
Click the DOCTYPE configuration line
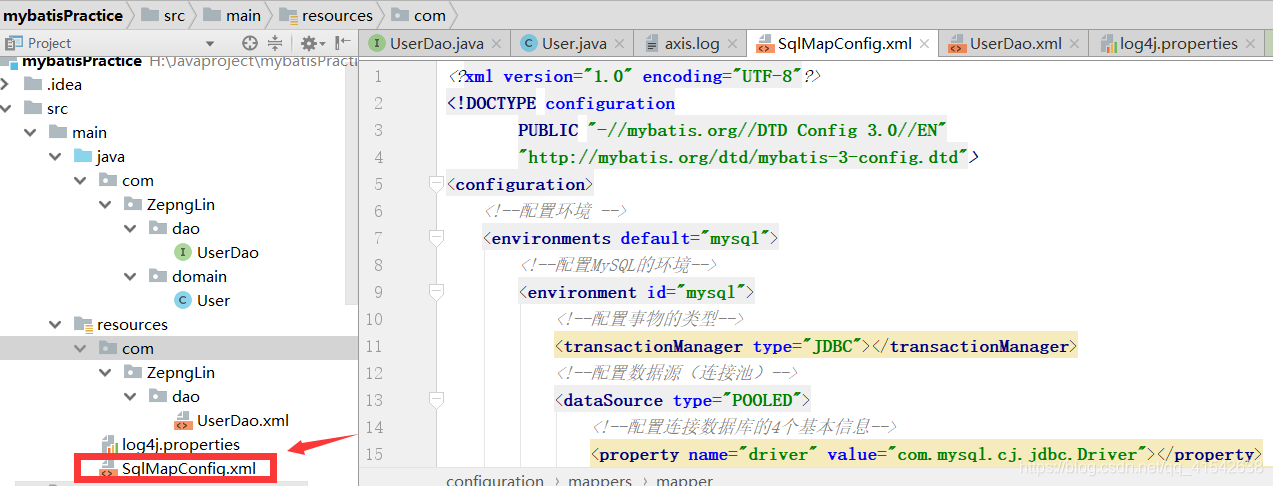coord(561,103)
